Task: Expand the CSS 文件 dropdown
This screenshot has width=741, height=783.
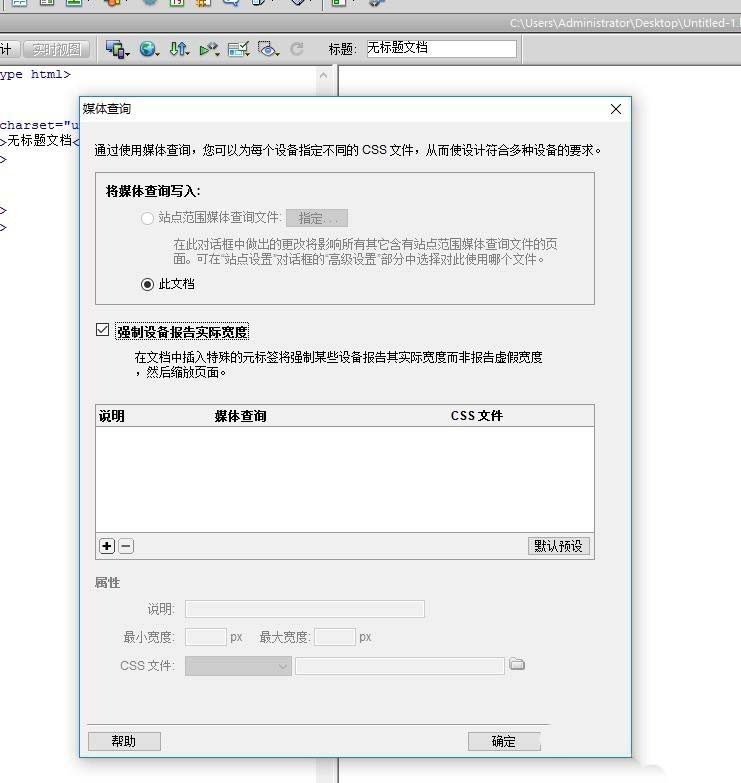Action: click(x=238, y=666)
